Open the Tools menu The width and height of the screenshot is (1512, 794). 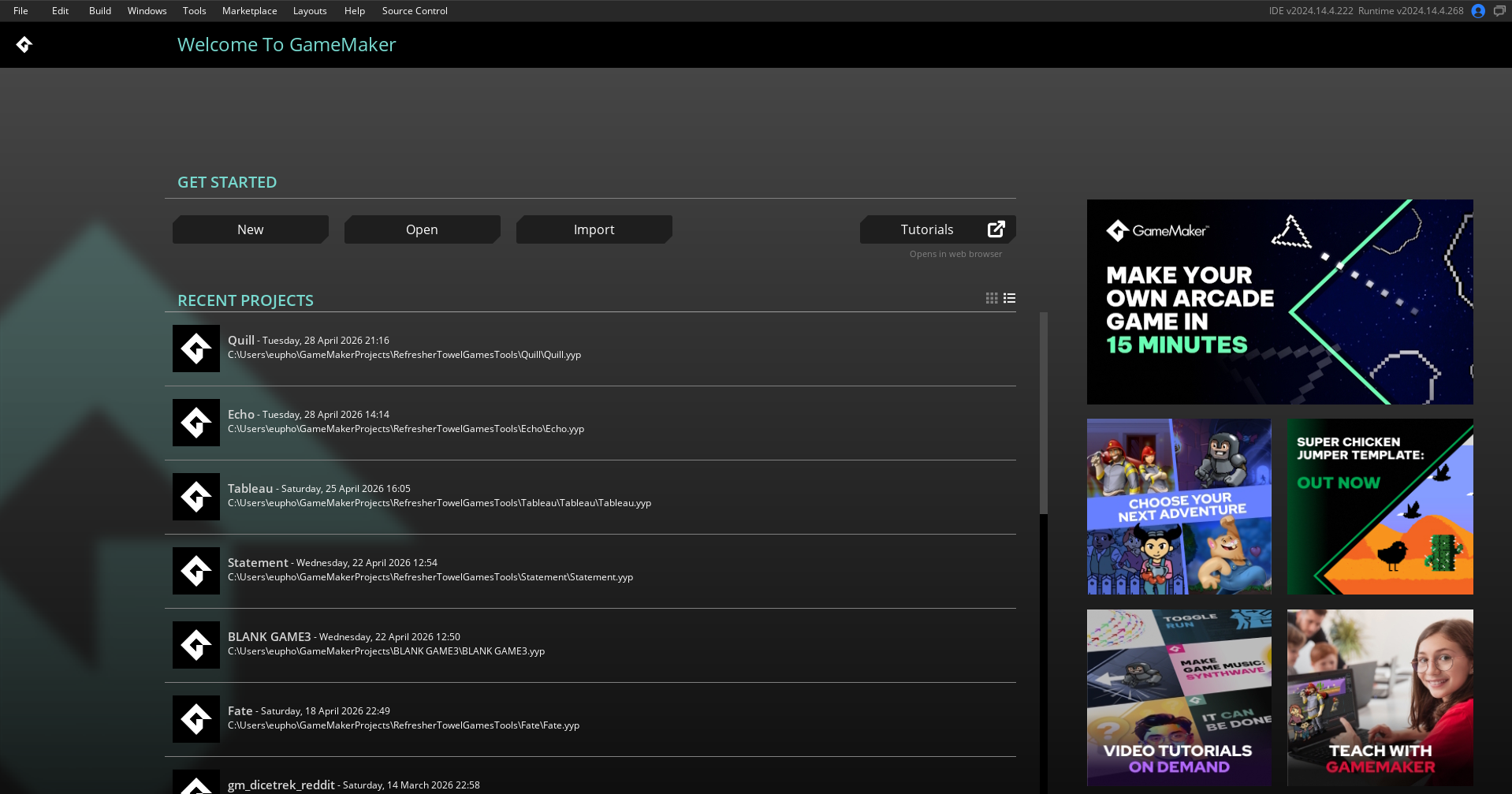coord(194,11)
